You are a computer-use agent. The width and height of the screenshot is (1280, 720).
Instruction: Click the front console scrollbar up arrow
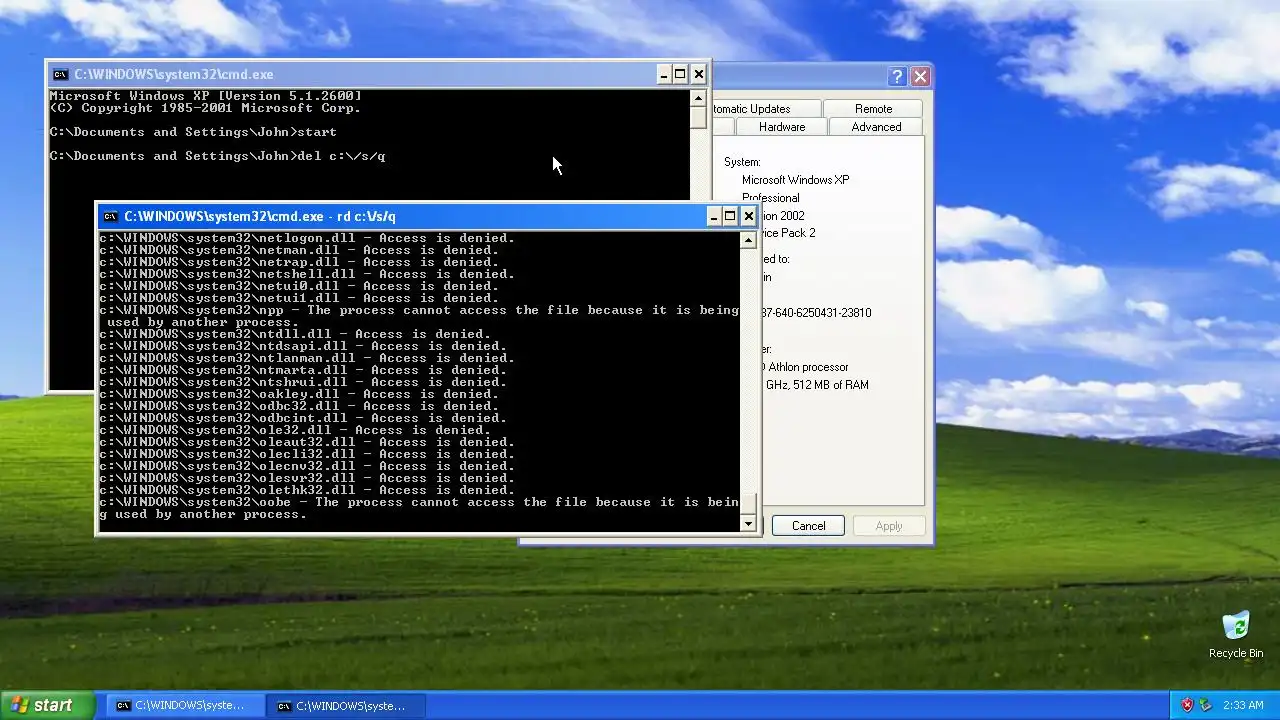(x=748, y=240)
